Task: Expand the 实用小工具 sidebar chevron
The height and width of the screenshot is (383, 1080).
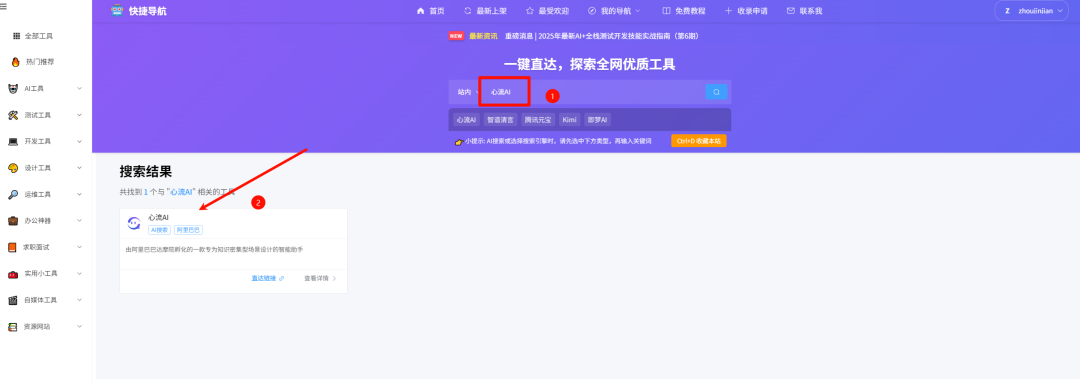Action: [x=79, y=273]
